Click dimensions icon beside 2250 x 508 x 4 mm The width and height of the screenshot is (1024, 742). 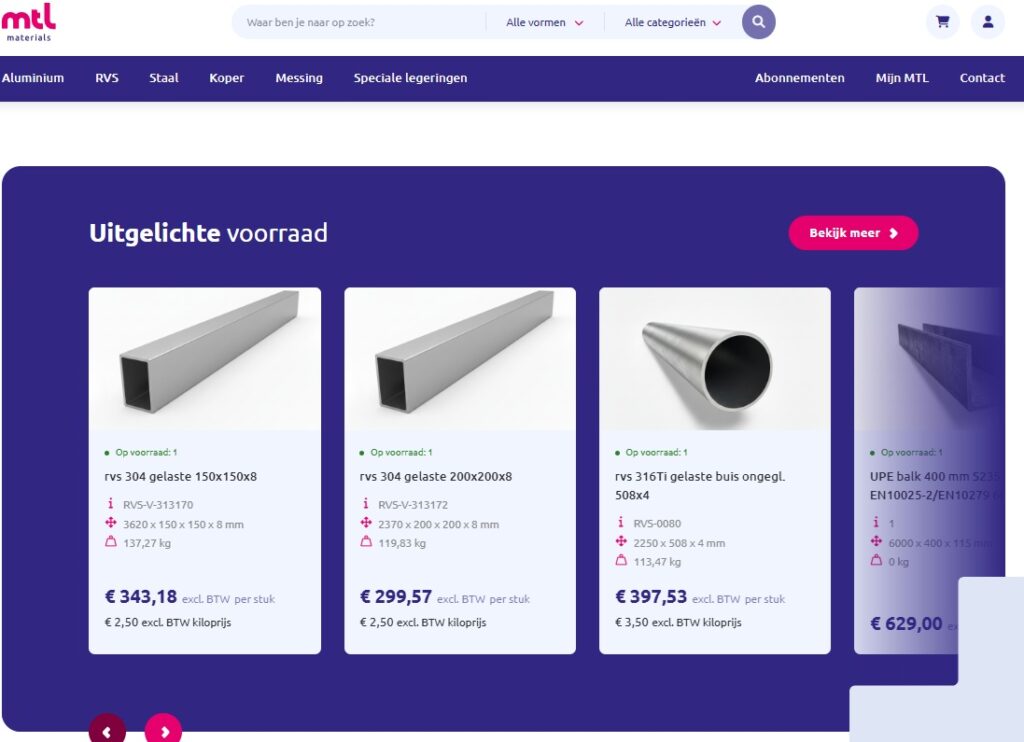tap(621, 542)
